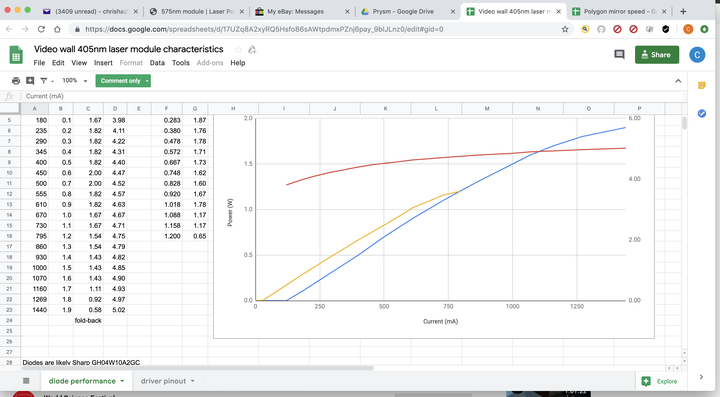This screenshot has height=397, width=720.
Task: Open the Help menu
Action: click(x=237, y=63)
